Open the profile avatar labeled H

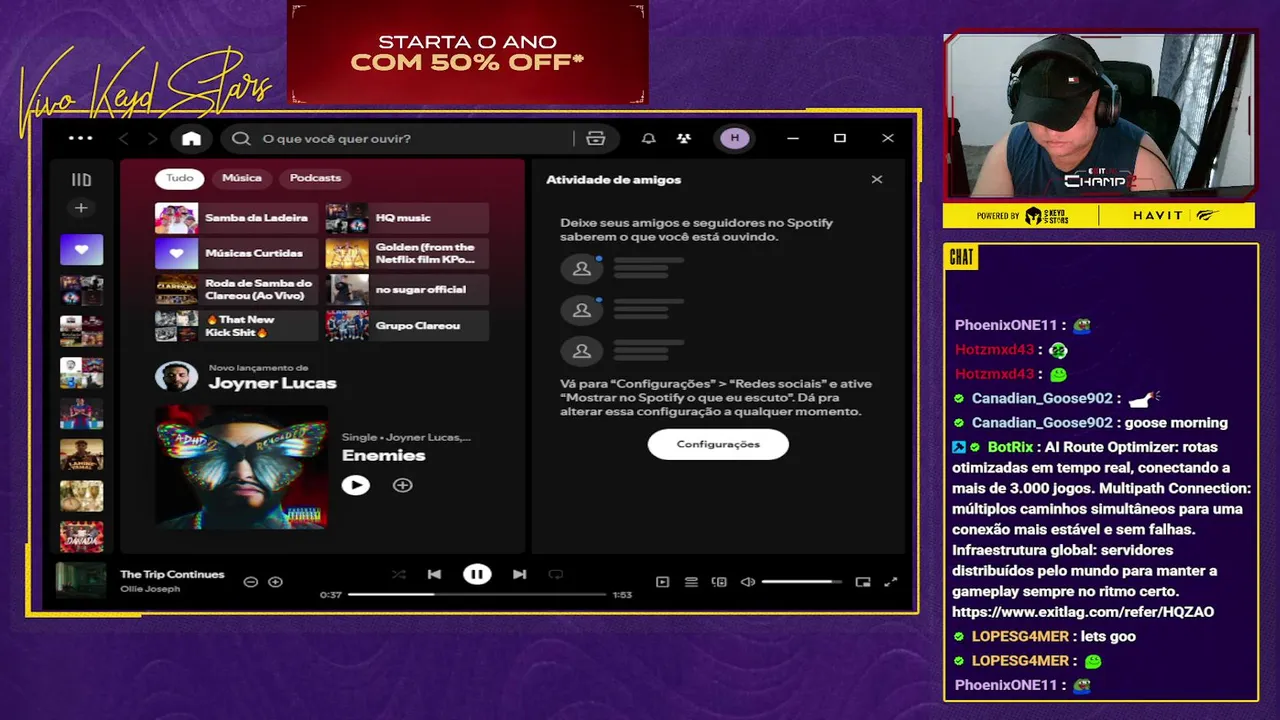[735, 138]
